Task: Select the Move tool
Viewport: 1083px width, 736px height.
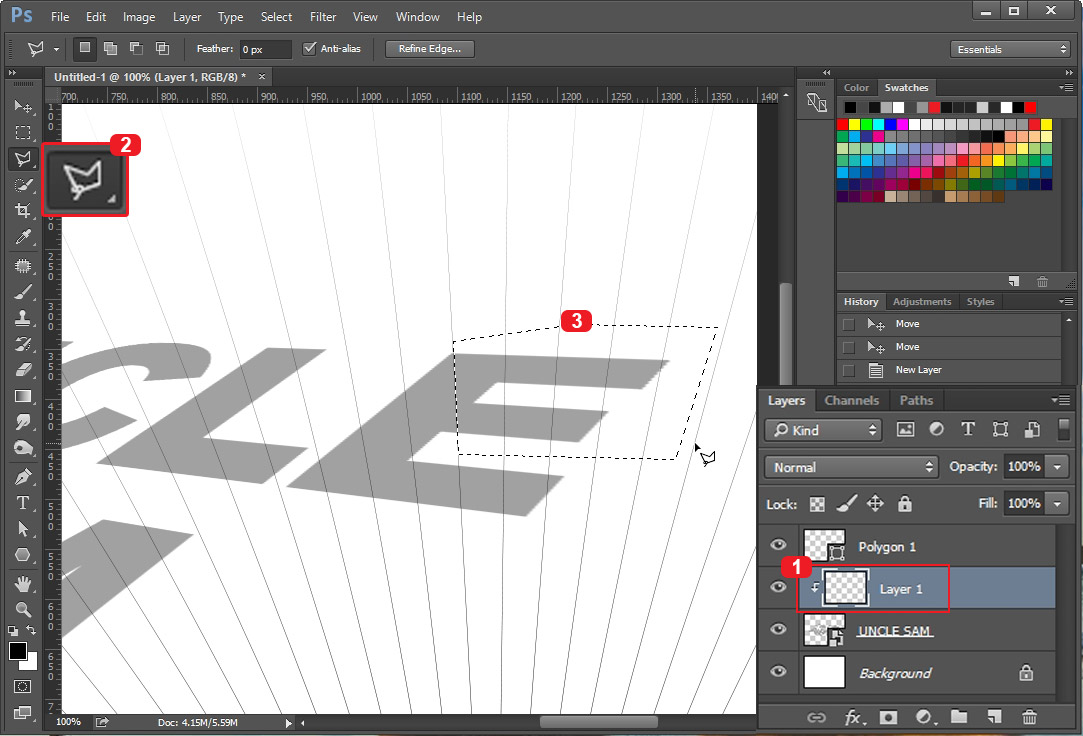Action: 22,107
